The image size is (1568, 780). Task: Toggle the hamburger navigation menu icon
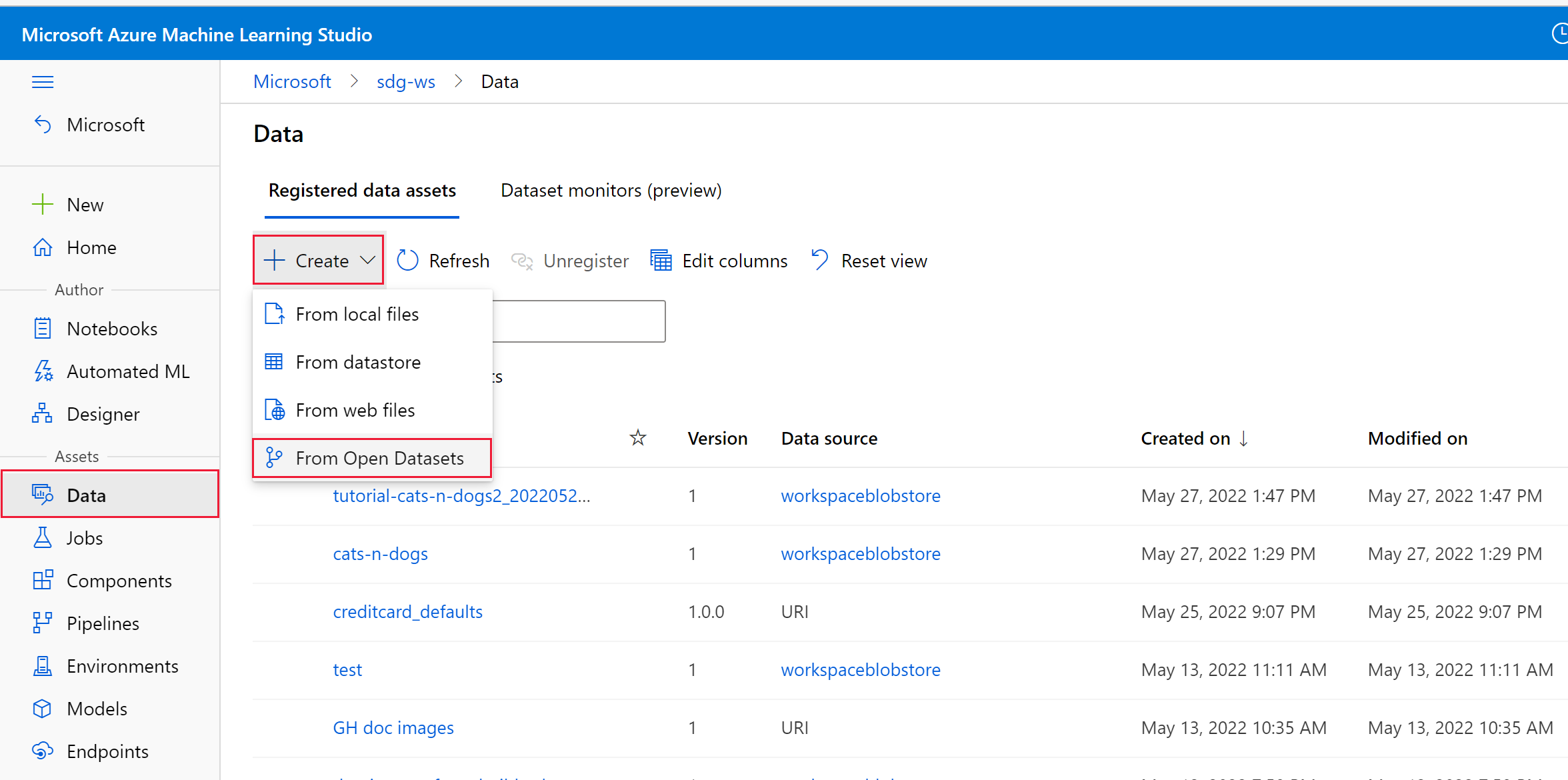click(43, 82)
